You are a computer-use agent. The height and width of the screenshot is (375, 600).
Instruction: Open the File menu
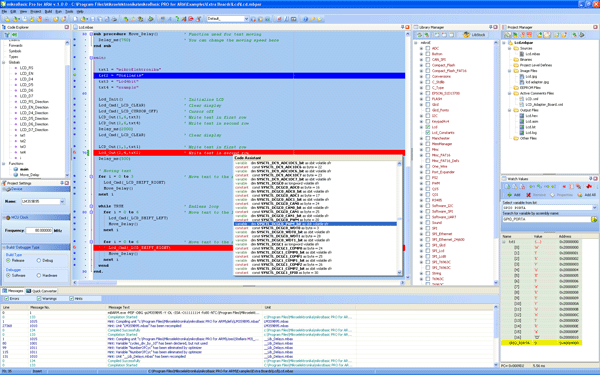coord(4,11)
